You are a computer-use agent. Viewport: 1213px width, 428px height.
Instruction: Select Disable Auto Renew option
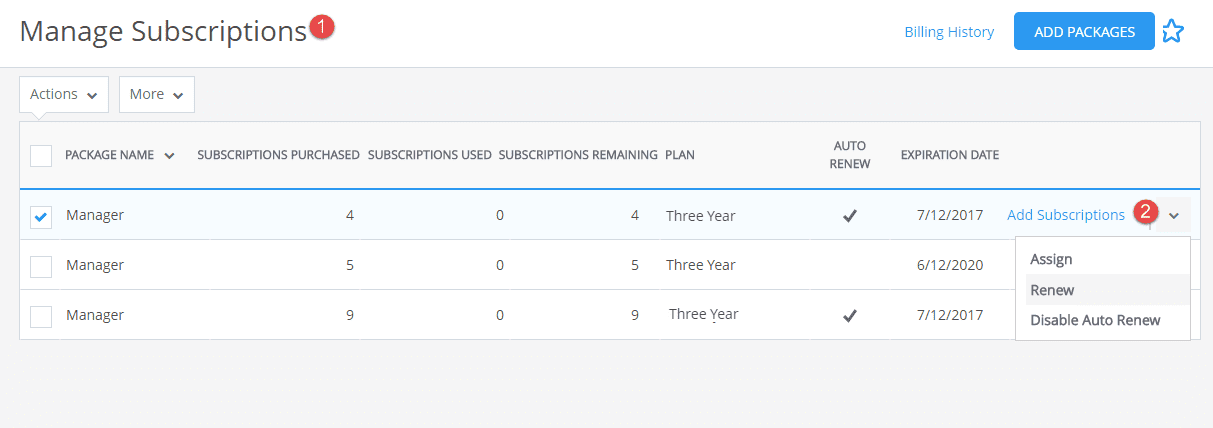click(x=1095, y=320)
